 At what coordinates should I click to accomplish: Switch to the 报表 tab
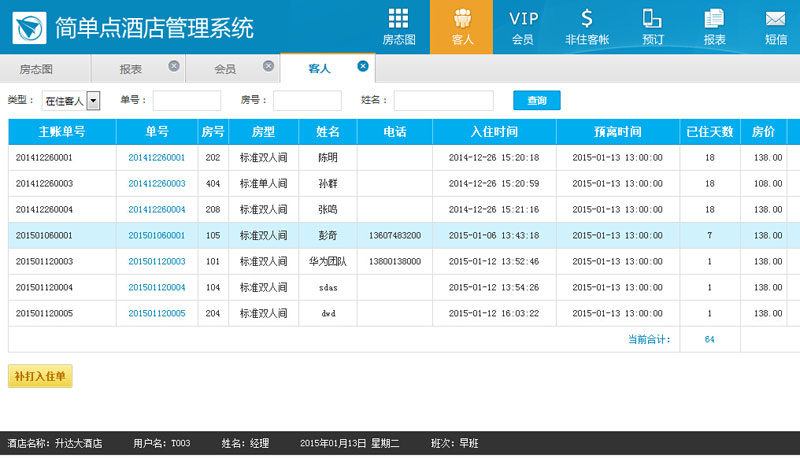coord(131,69)
